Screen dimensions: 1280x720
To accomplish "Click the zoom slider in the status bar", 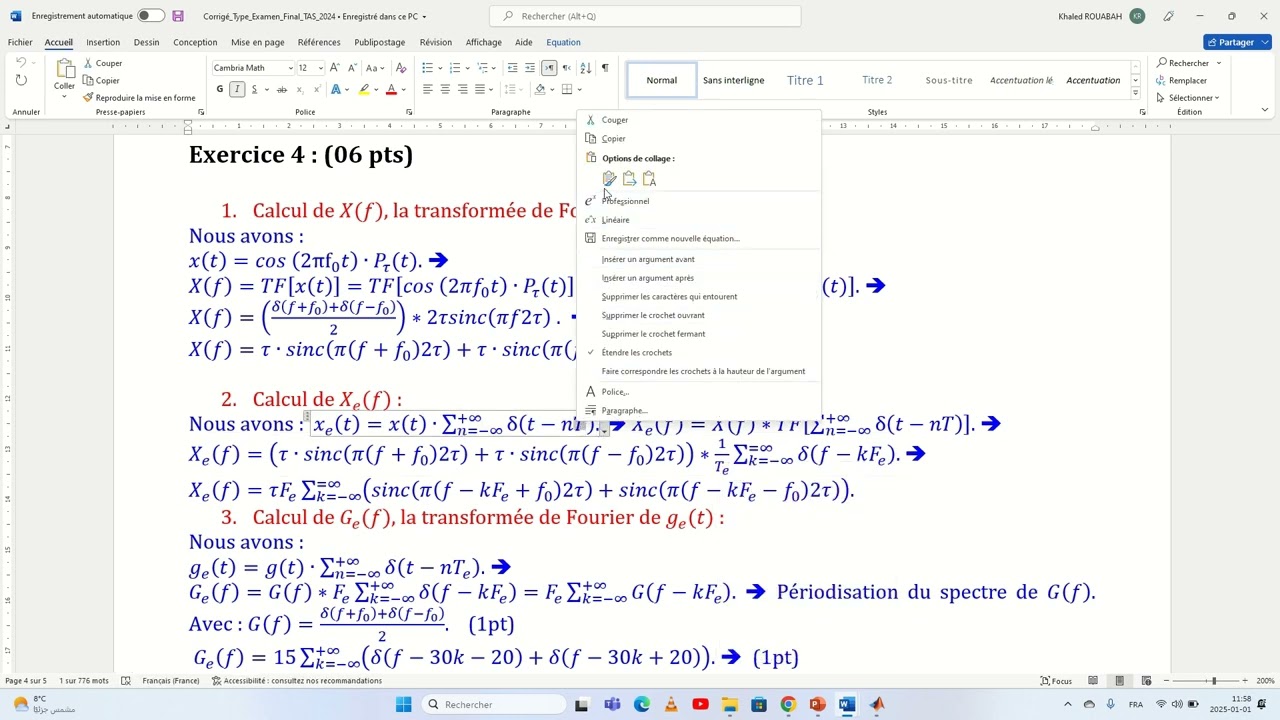I will tap(1214, 681).
